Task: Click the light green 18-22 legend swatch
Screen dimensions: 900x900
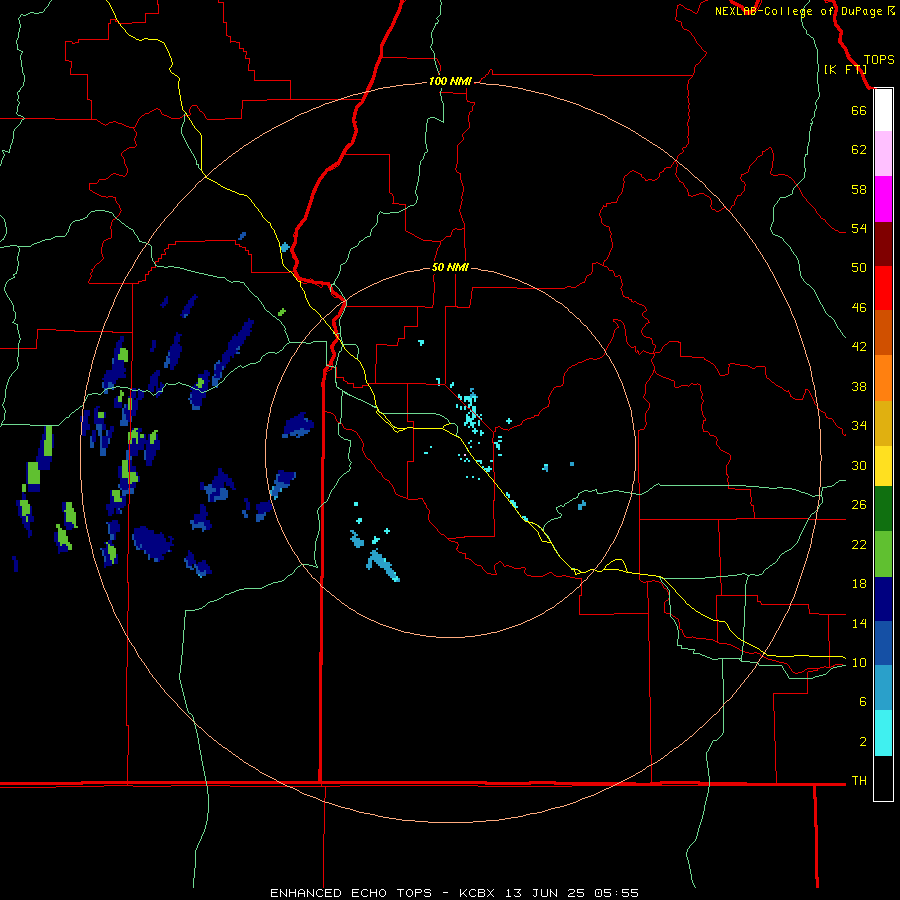Action: [883, 554]
